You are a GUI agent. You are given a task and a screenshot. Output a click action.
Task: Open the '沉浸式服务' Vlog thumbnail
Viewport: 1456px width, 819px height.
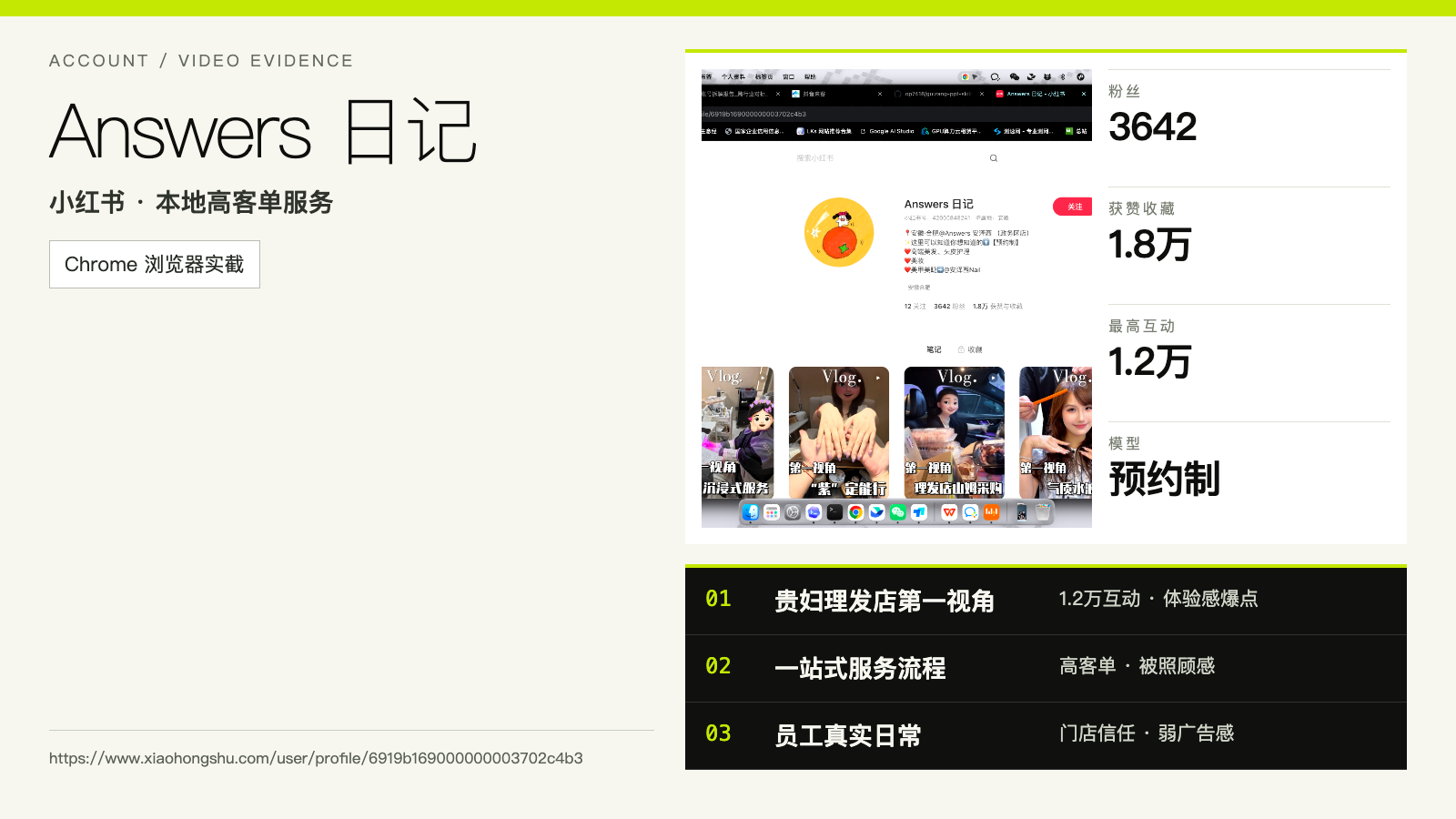pos(738,432)
